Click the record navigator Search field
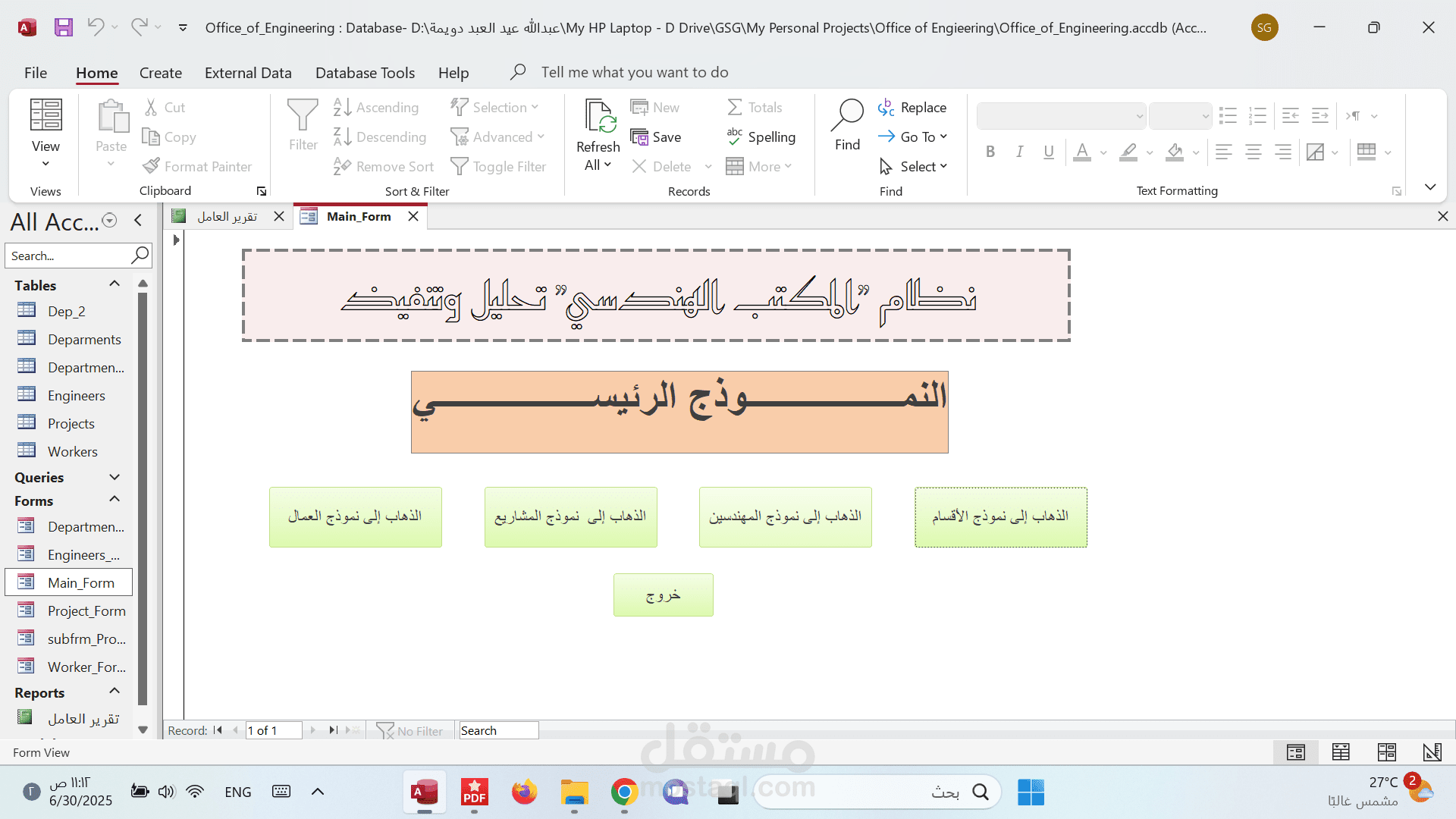 click(499, 730)
